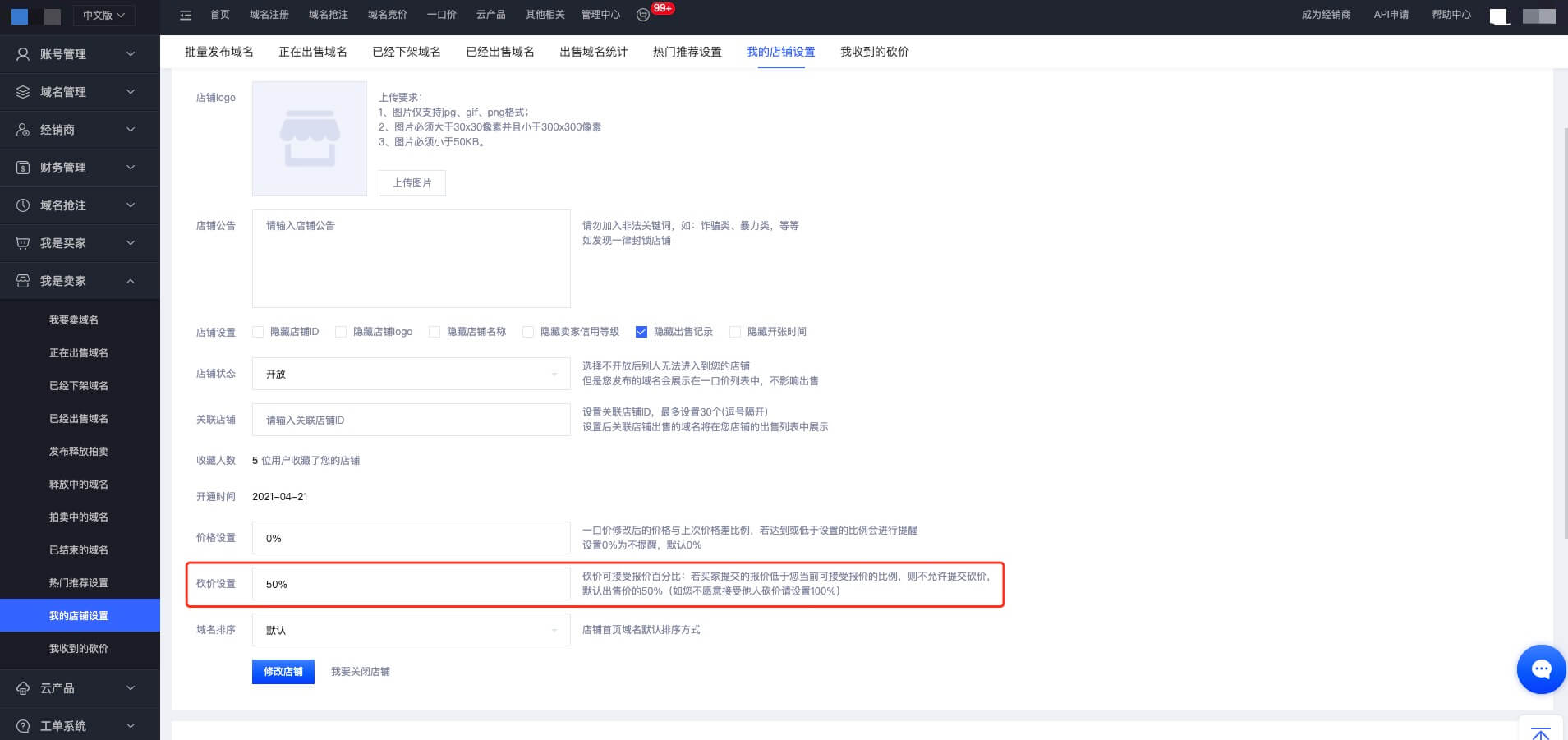The height and width of the screenshot is (740, 1568).
Task: Click the 我是买家 shopping cart icon
Action: [x=23, y=243]
